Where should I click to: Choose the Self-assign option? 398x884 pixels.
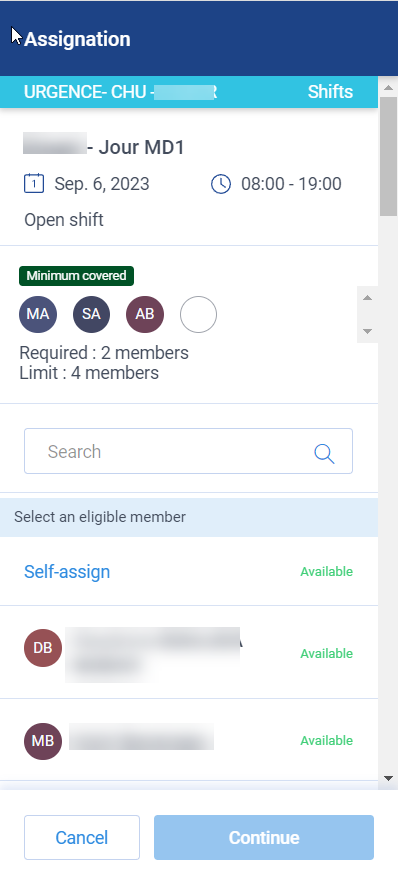[67, 572]
